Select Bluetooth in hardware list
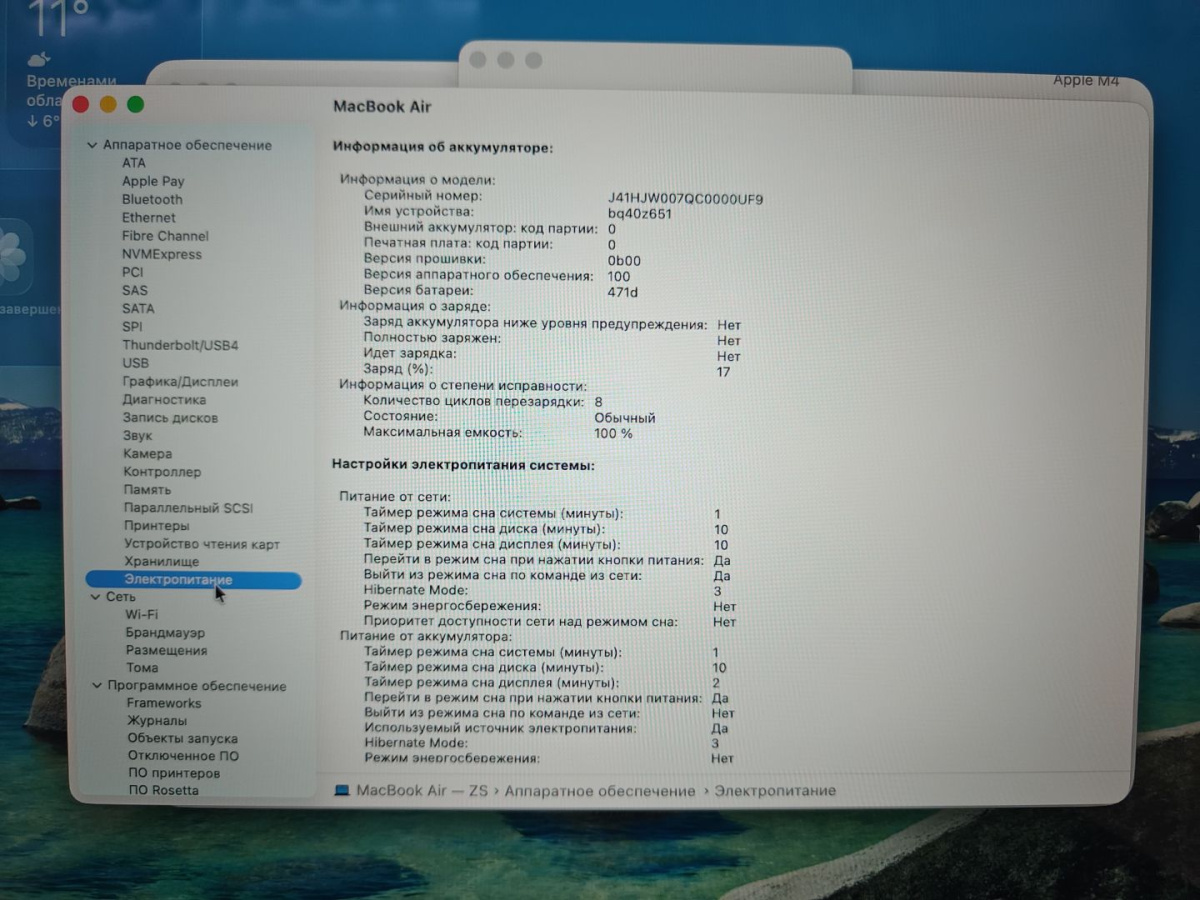1200x900 pixels. [x=152, y=199]
